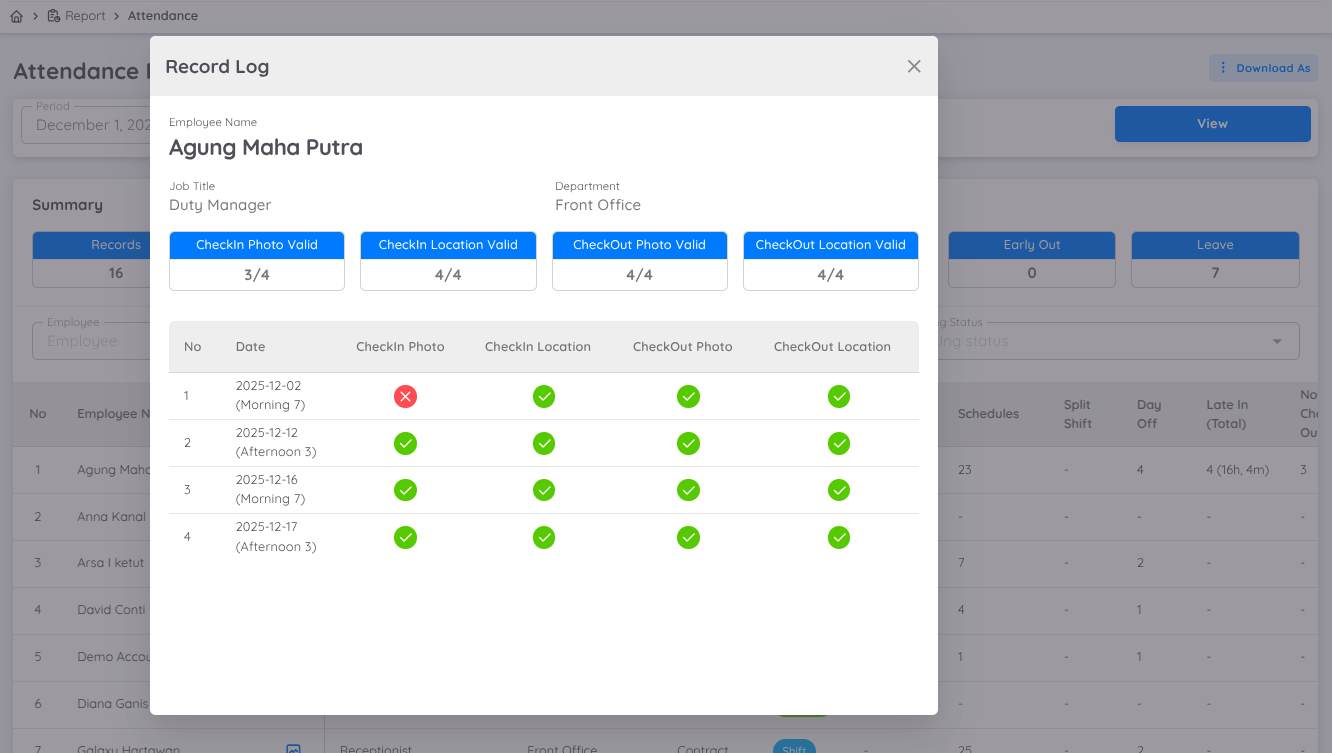
Task: Click red invalid CheckIn Photo icon for 2025-12-02
Action: 405,397
